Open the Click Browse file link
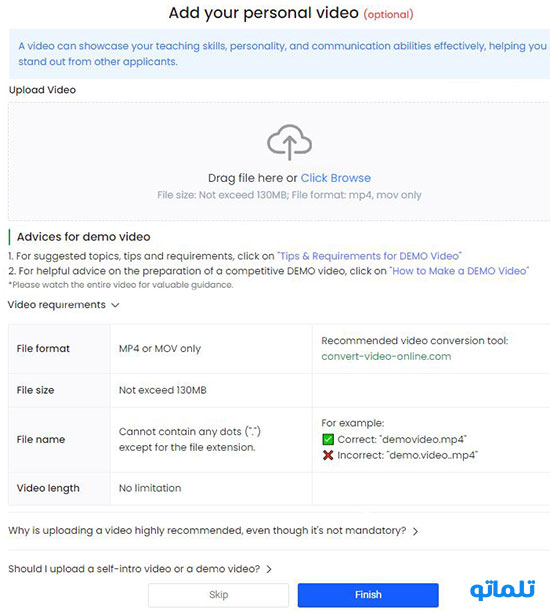The width and height of the screenshot is (550, 613). (x=335, y=178)
